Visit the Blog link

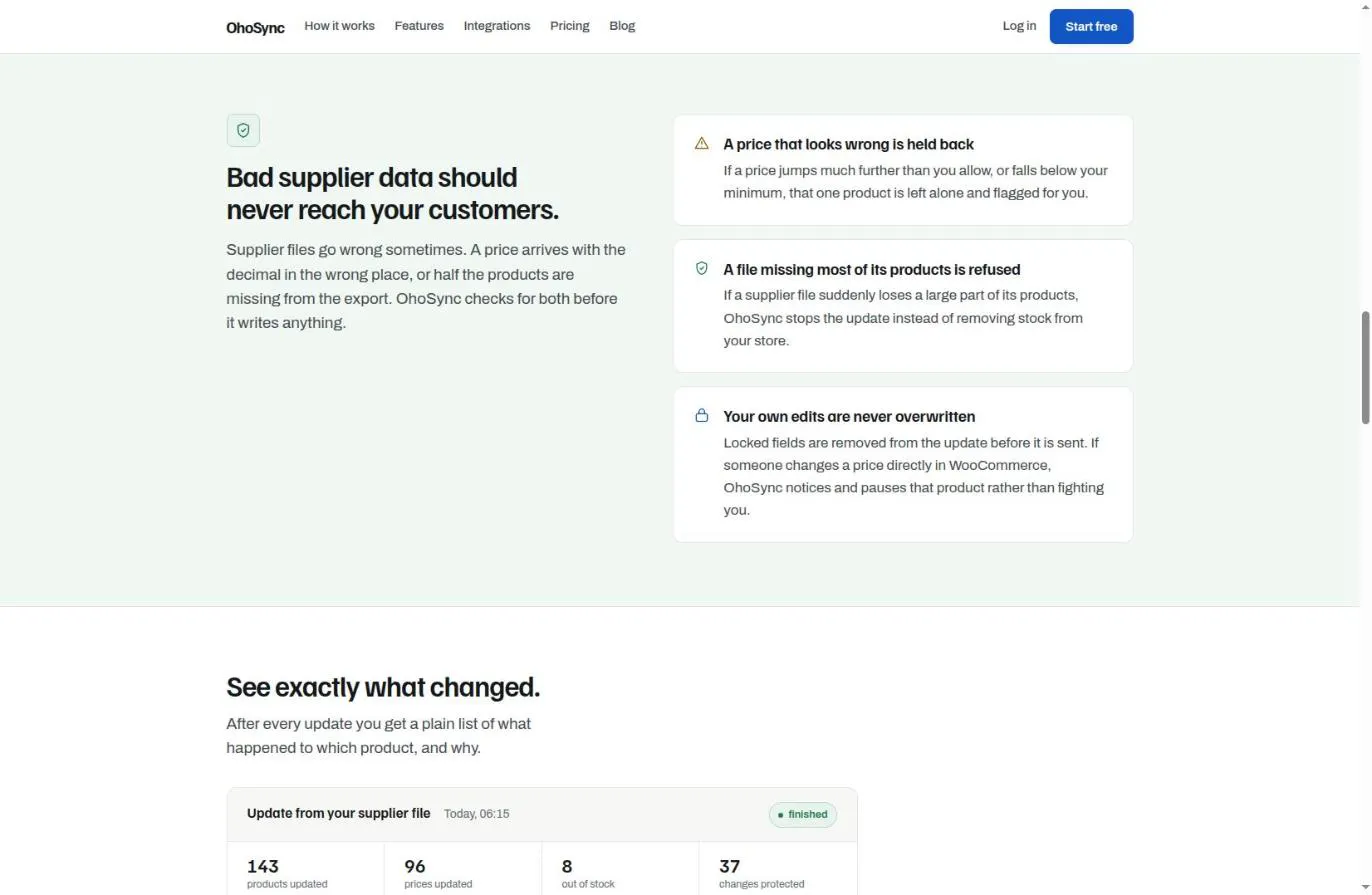click(x=622, y=26)
